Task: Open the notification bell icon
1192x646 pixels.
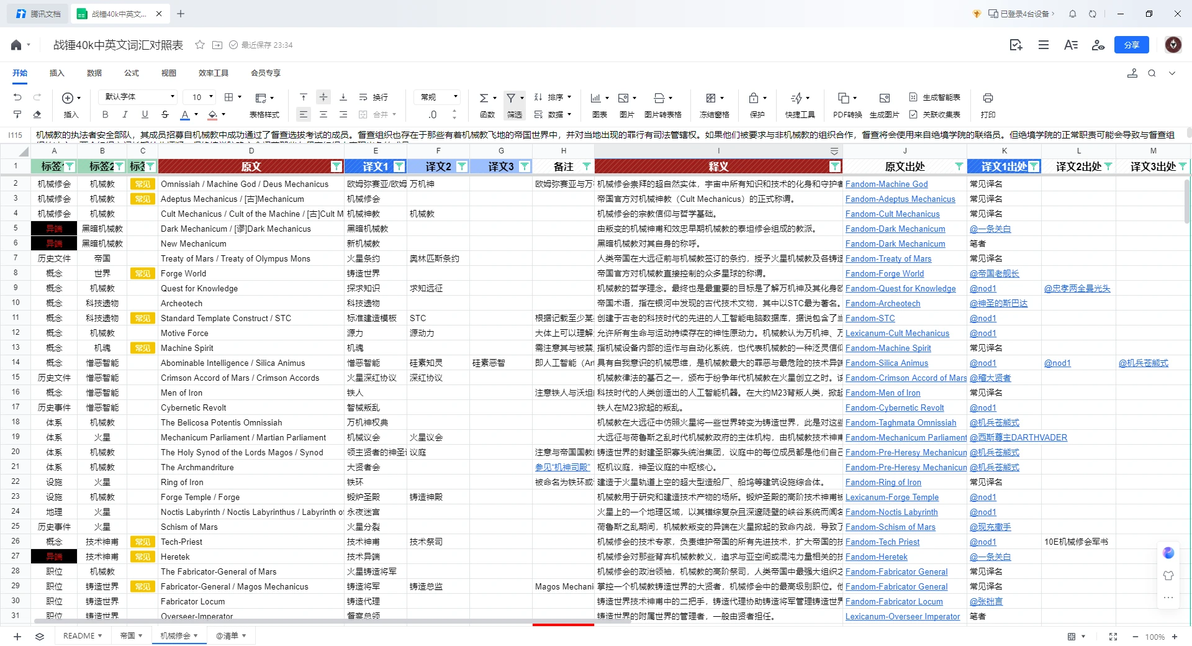Action: pyautogui.click(x=1073, y=14)
